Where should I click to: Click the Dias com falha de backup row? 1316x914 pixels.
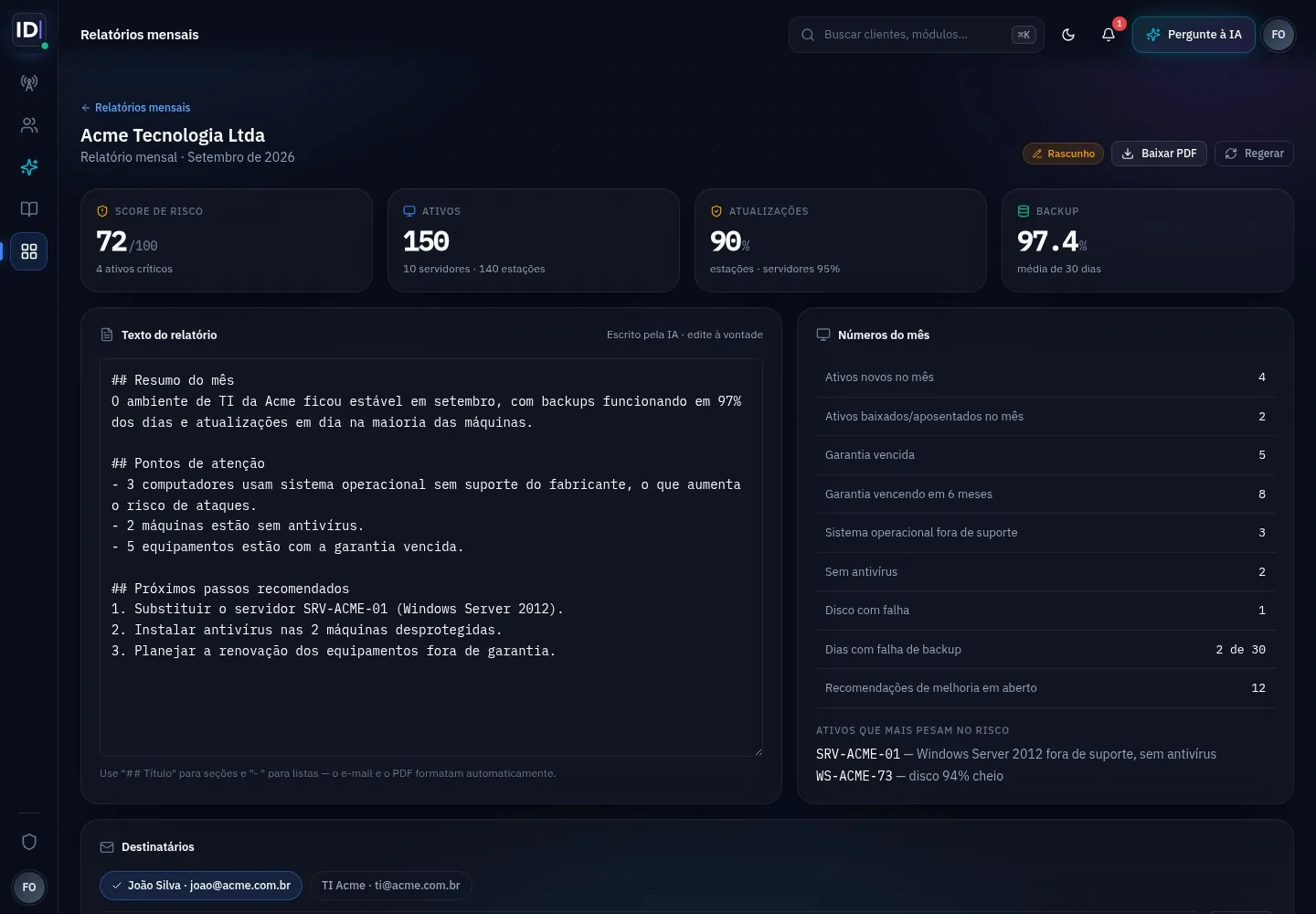click(x=1045, y=650)
